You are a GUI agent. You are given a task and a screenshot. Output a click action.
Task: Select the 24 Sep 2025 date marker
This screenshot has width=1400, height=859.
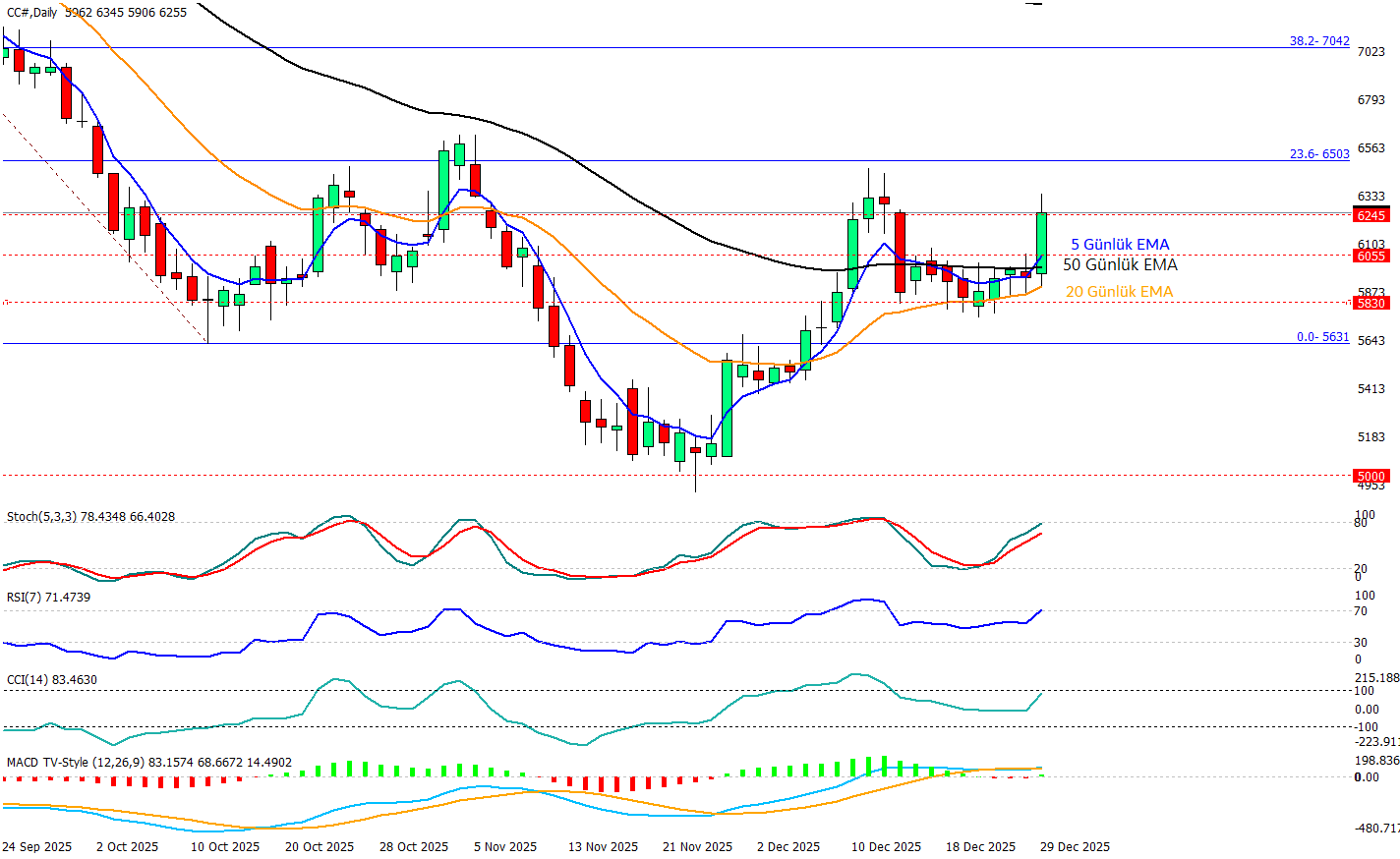point(36,847)
